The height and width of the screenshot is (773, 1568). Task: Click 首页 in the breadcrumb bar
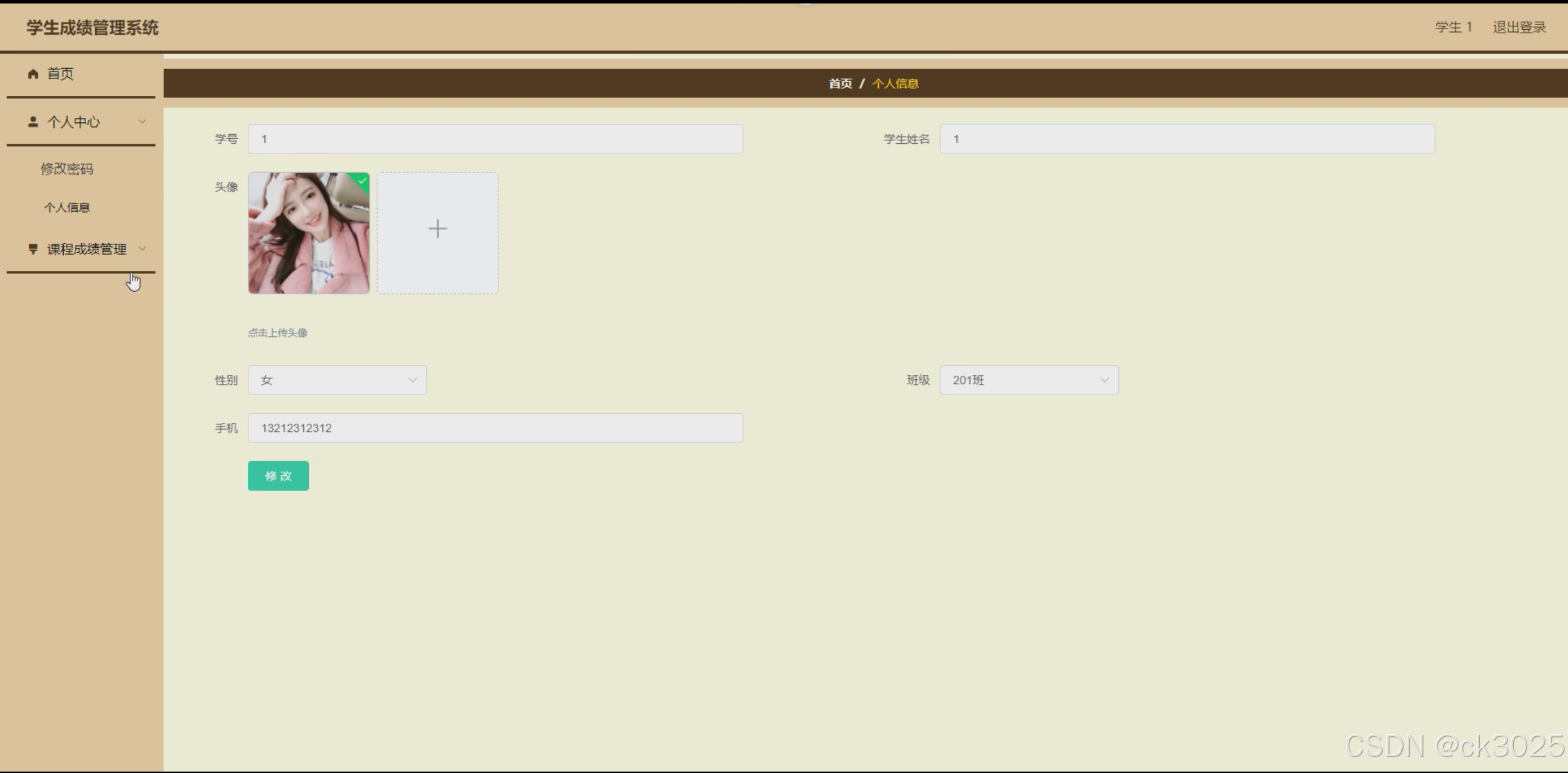tap(840, 83)
